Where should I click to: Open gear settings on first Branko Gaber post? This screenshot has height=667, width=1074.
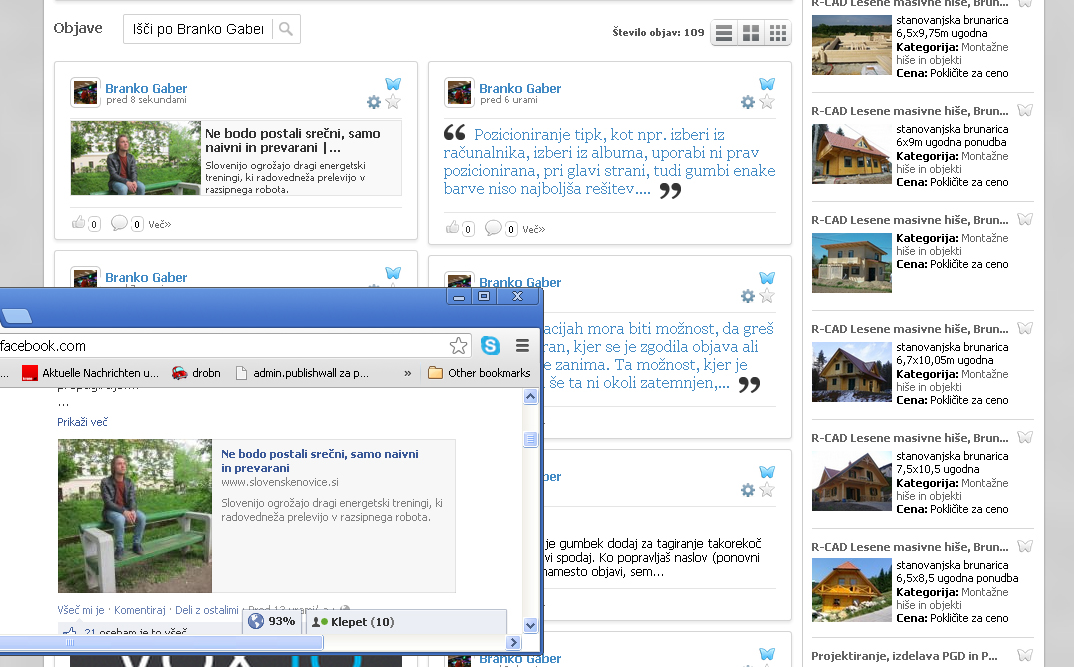(374, 102)
